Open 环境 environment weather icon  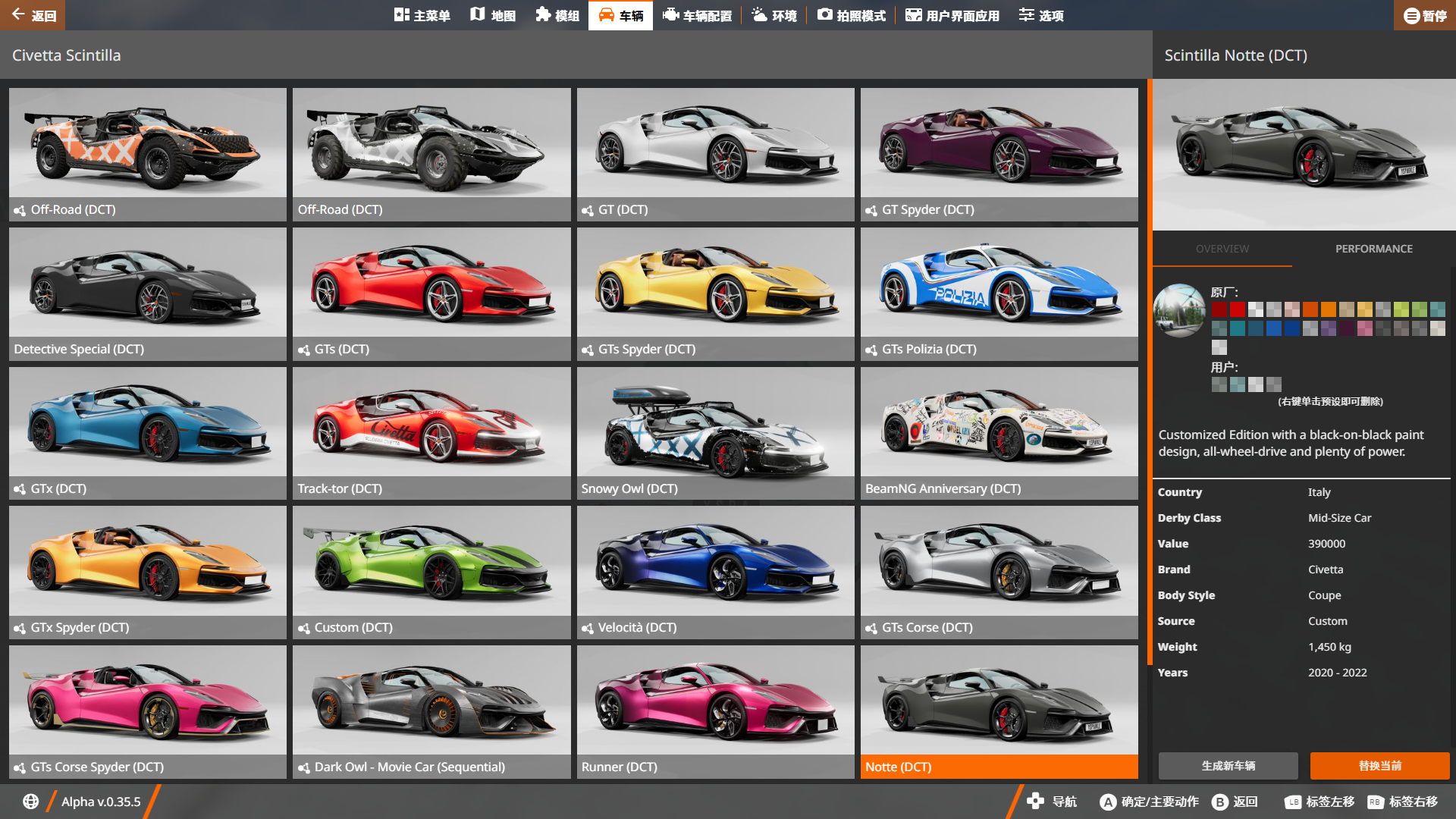(759, 14)
